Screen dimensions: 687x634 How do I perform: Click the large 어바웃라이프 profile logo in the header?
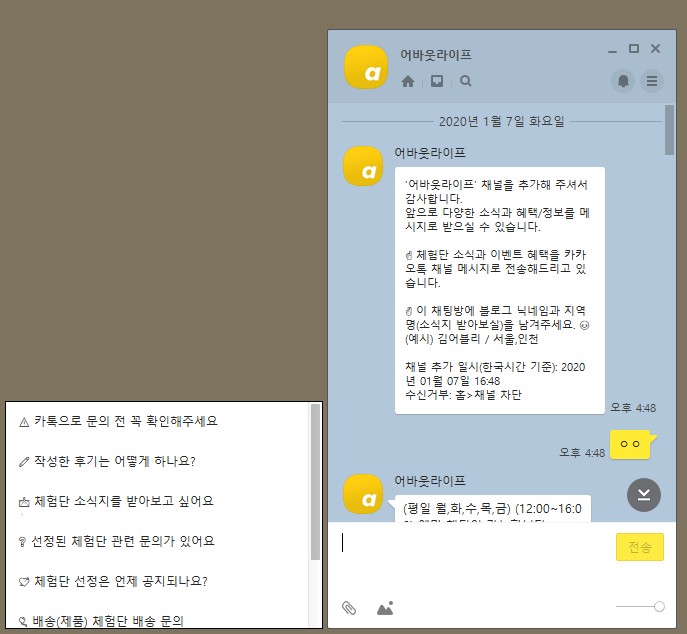click(366, 67)
